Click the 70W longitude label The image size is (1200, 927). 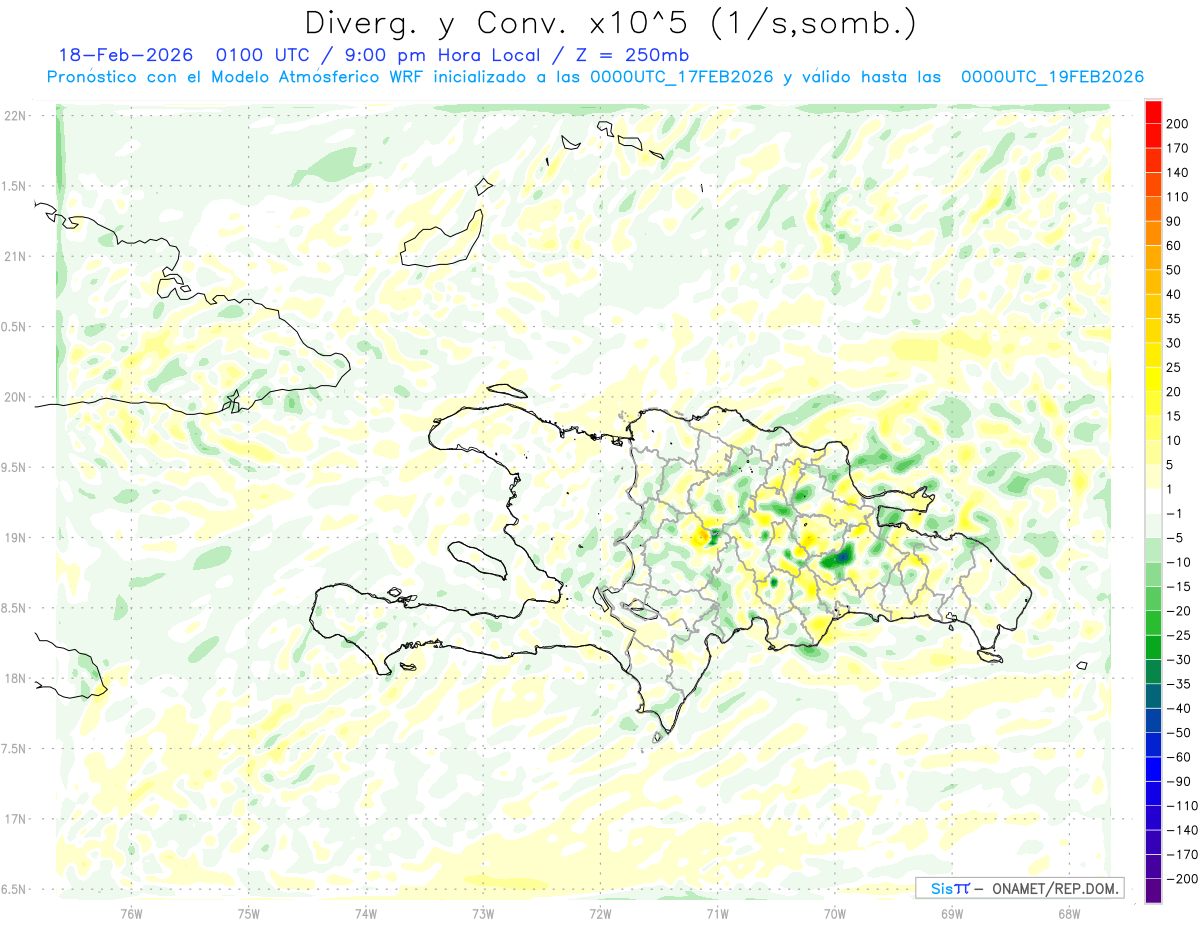[835, 913]
